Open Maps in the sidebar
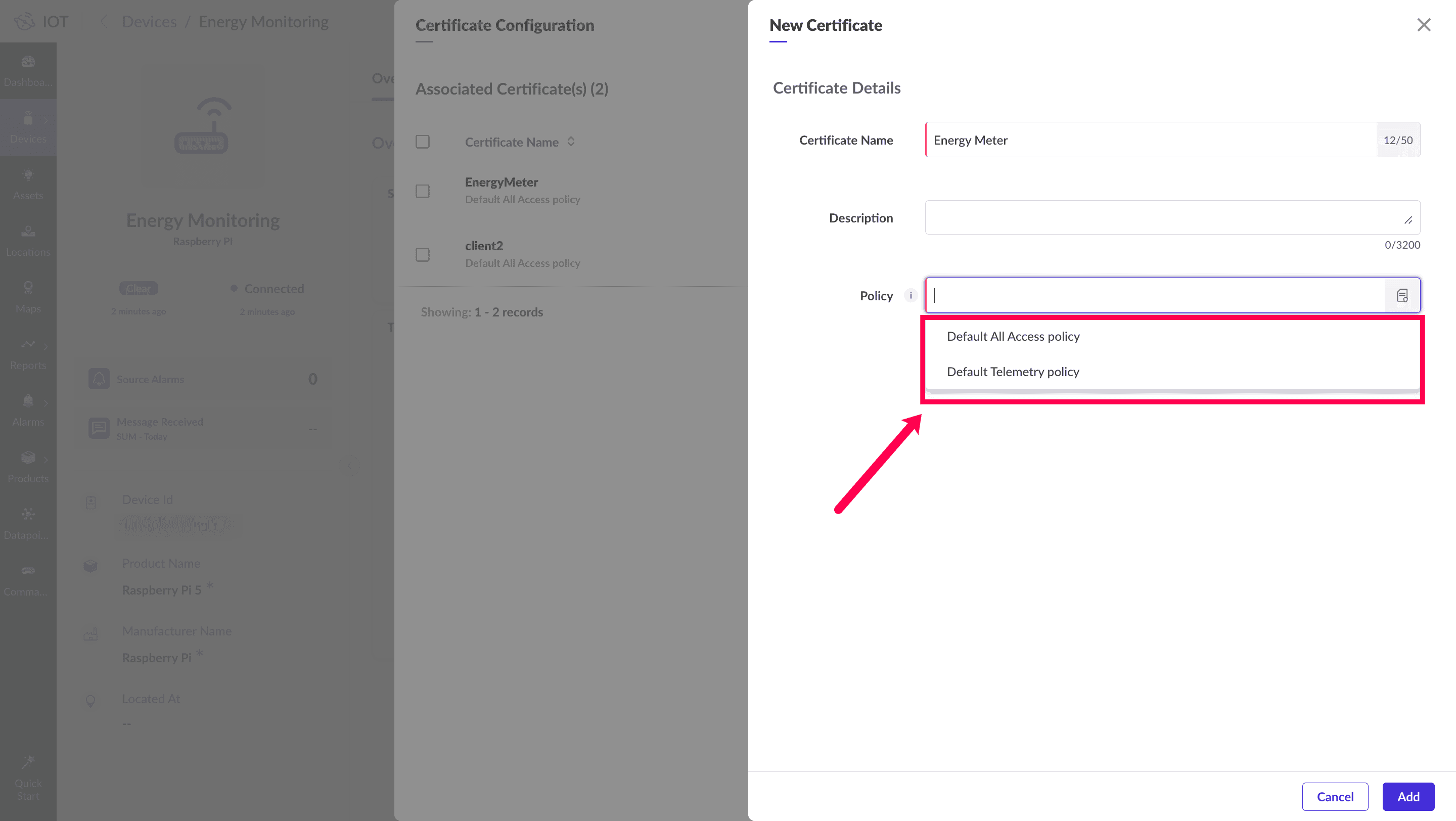 pyautogui.click(x=28, y=297)
